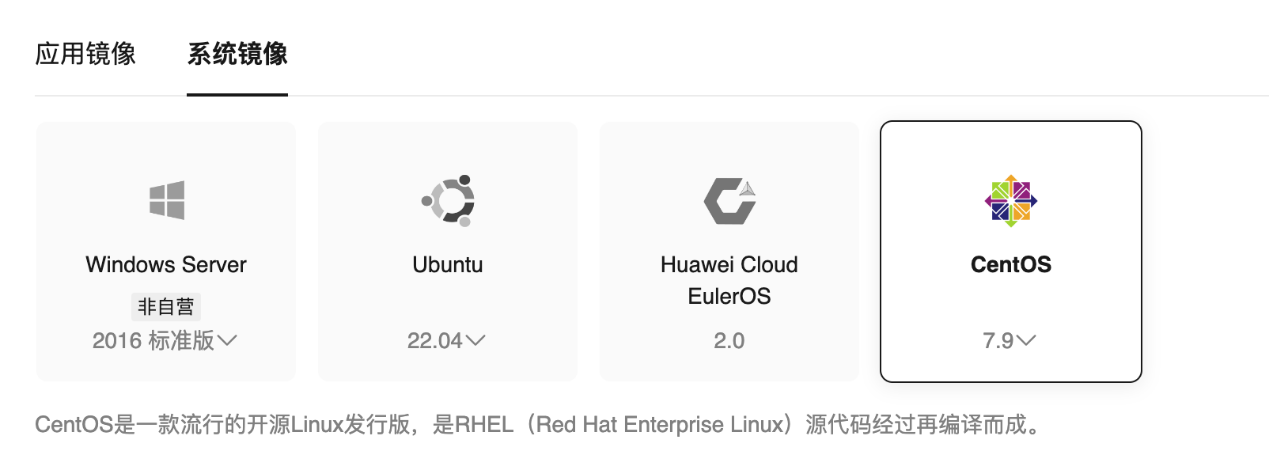Switch to the 应用镜像 tab
The width and height of the screenshot is (1269, 470).
[85, 54]
